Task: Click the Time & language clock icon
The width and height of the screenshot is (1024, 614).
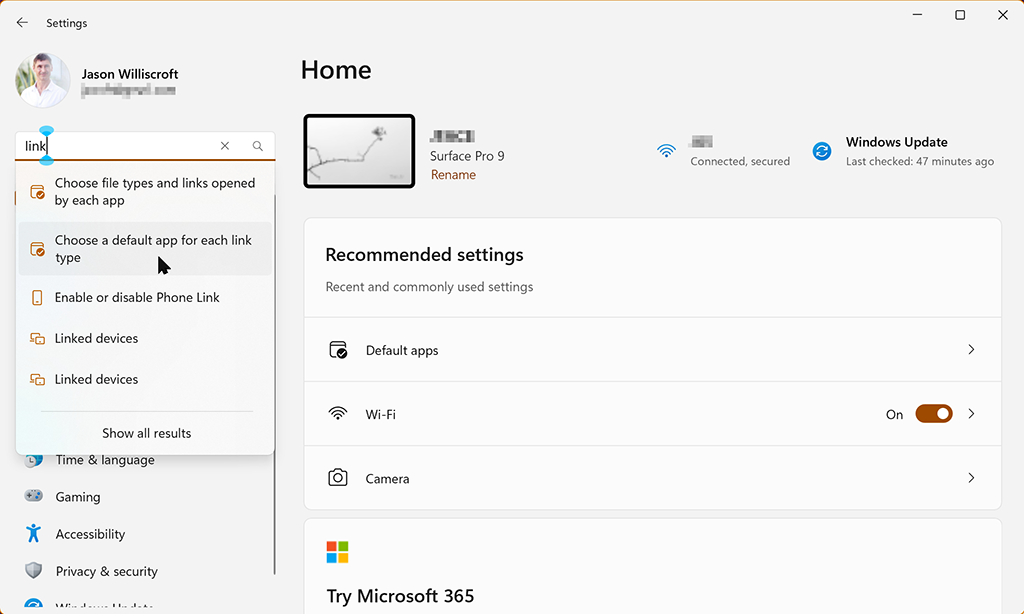Action: point(33,460)
